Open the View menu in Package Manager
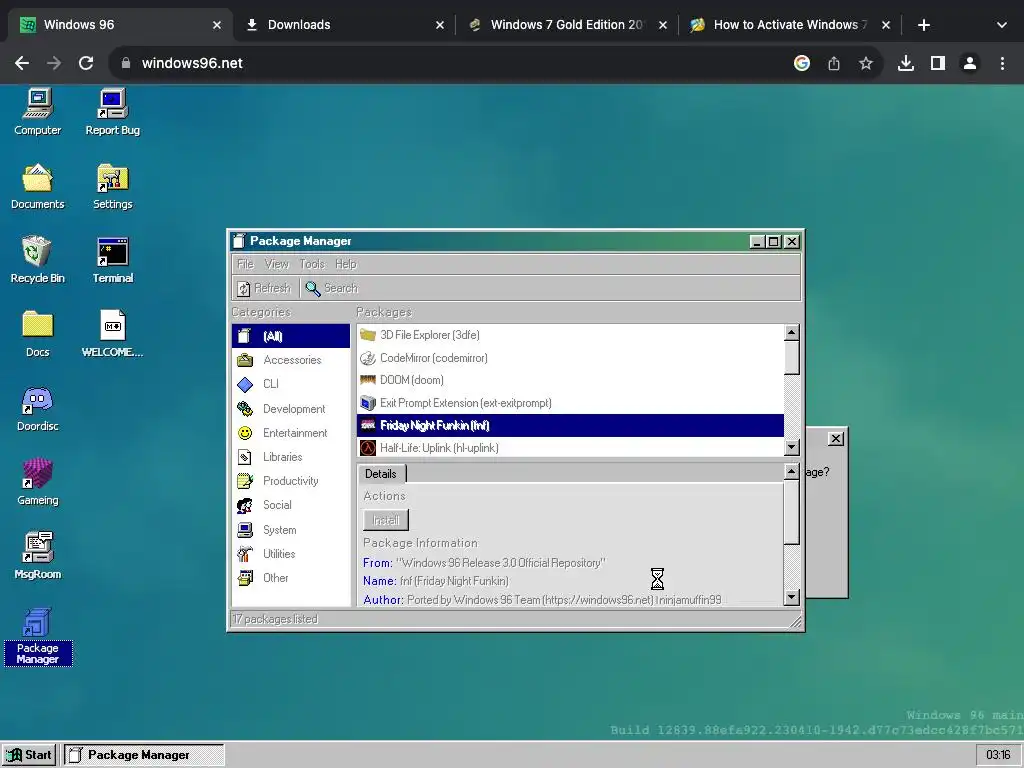Viewport: 1024px width, 768px height. pyautogui.click(x=276, y=264)
